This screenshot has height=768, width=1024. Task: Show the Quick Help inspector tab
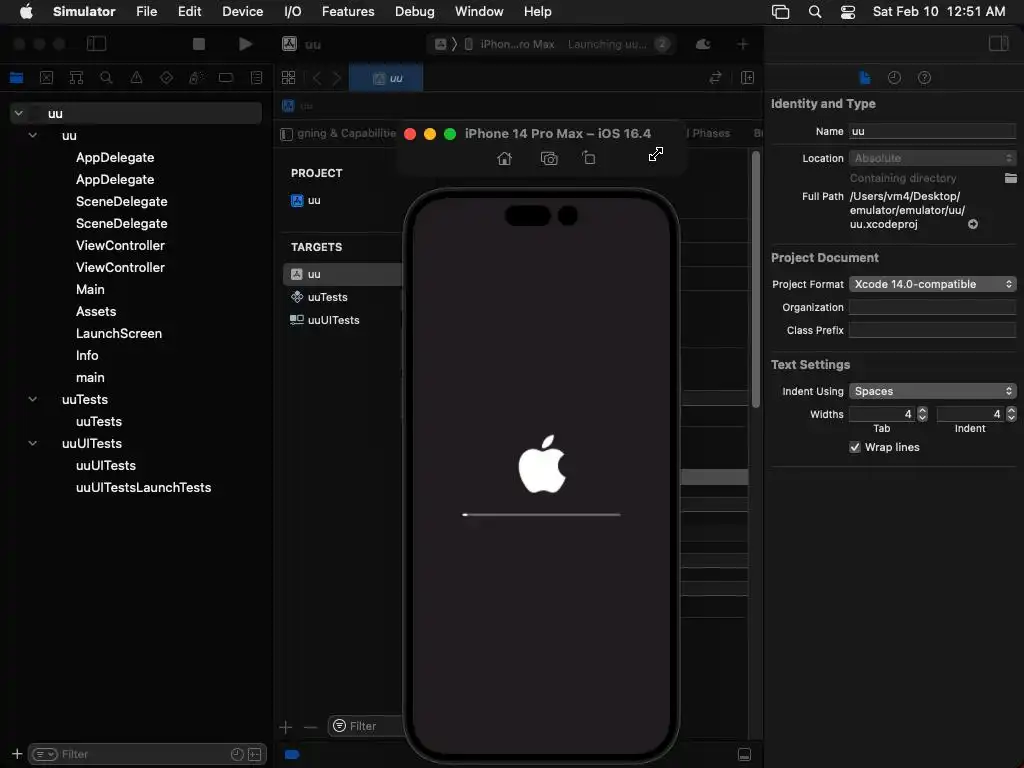924,78
